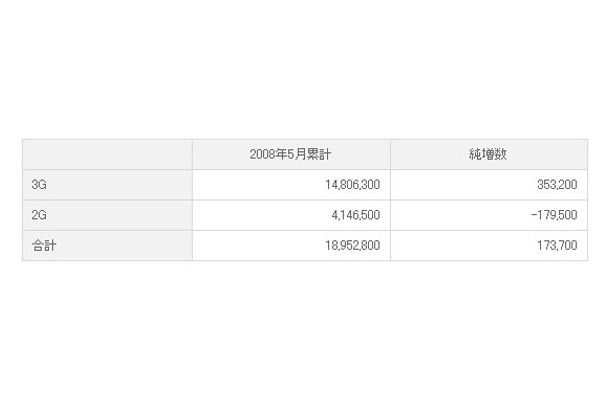Click the 2008年5月累計 column header

pos(291,154)
